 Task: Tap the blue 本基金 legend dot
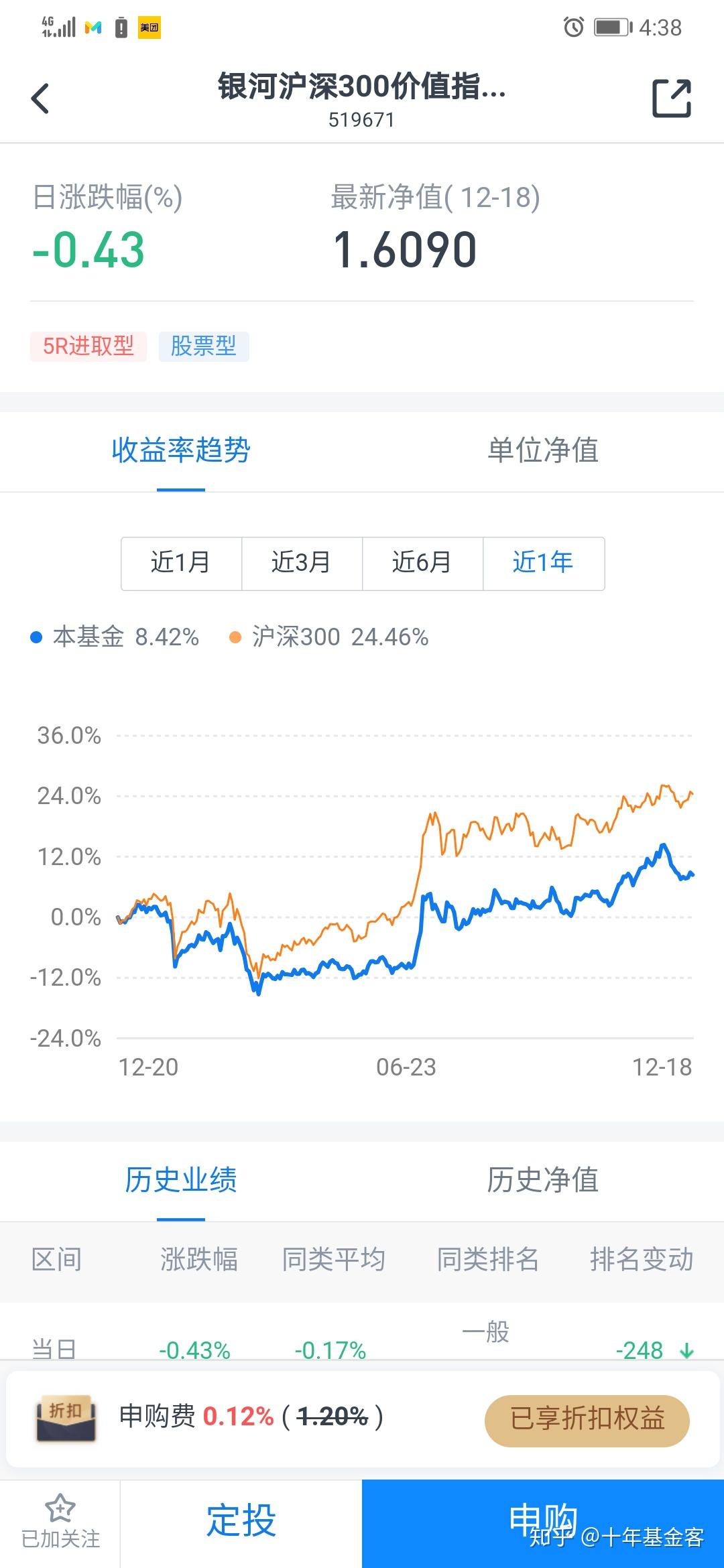point(37,637)
